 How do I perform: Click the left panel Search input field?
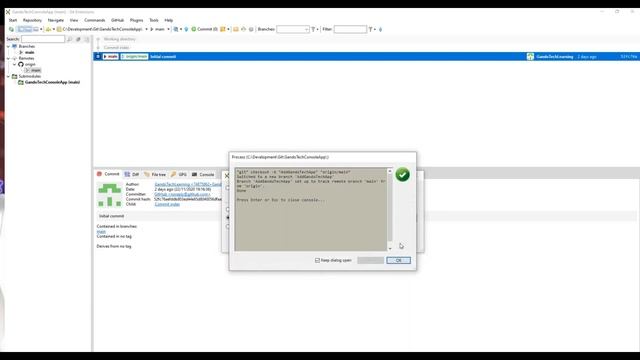click(x=43, y=39)
